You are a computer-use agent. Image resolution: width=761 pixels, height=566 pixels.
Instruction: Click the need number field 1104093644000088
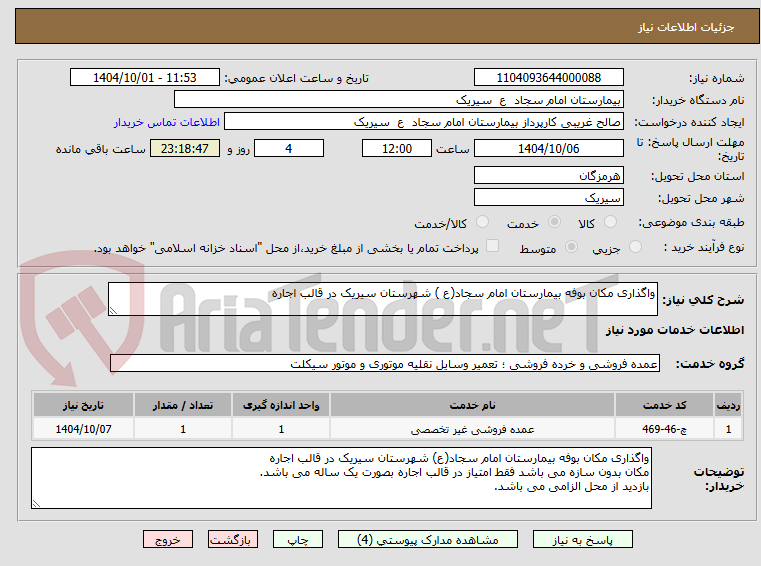tap(548, 78)
